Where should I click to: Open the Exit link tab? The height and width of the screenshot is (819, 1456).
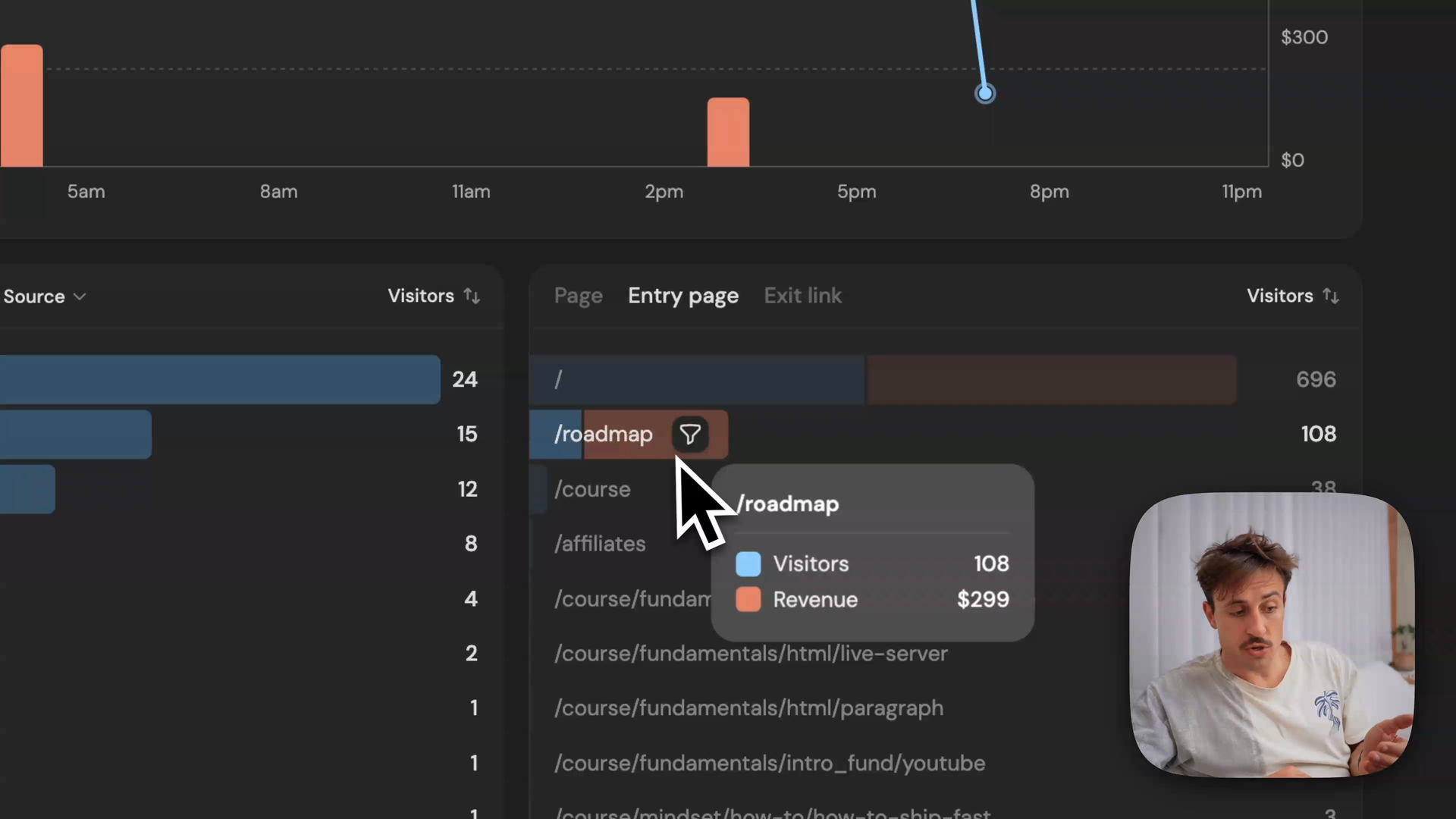802,296
